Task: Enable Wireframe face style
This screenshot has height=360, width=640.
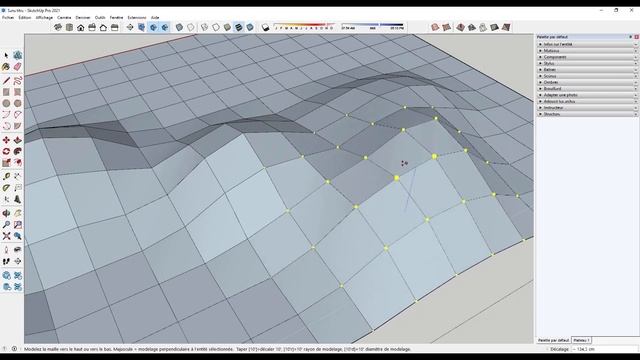Action: [204, 27]
